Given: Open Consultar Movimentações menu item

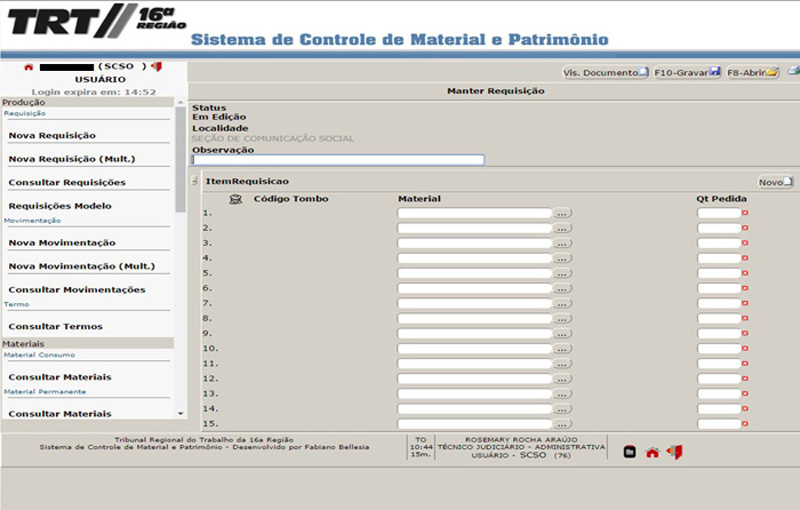Looking at the screenshot, I should 77,290.
